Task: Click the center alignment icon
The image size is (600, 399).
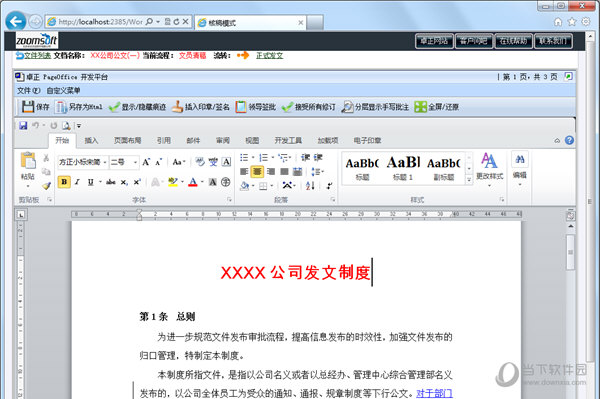Action: (257, 171)
